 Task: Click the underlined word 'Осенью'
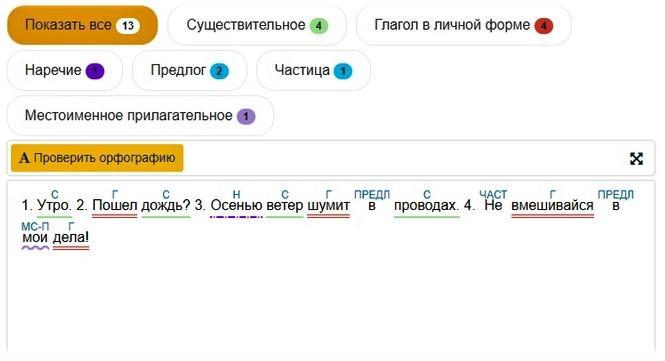[x=236, y=206]
